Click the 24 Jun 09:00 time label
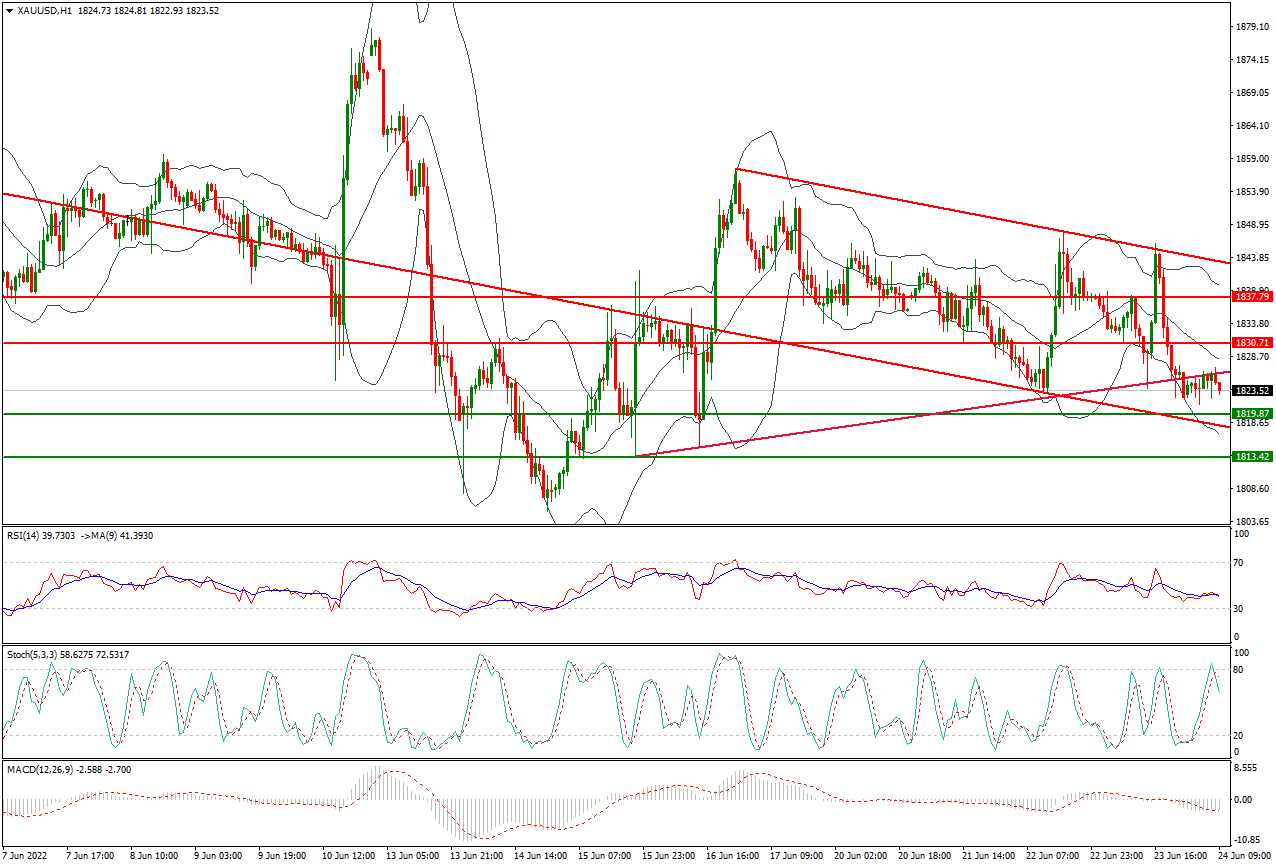 point(1244,857)
